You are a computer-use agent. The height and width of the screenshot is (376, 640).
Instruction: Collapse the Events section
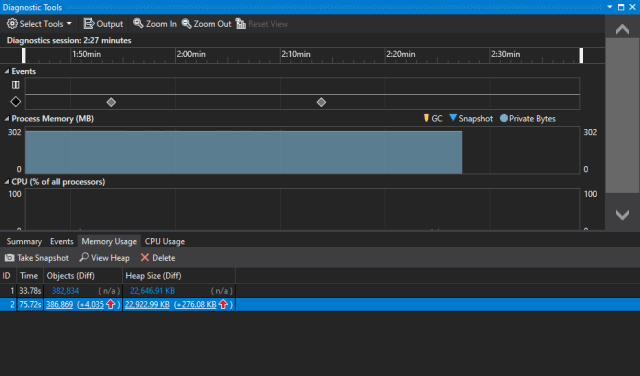pyautogui.click(x=7, y=71)
